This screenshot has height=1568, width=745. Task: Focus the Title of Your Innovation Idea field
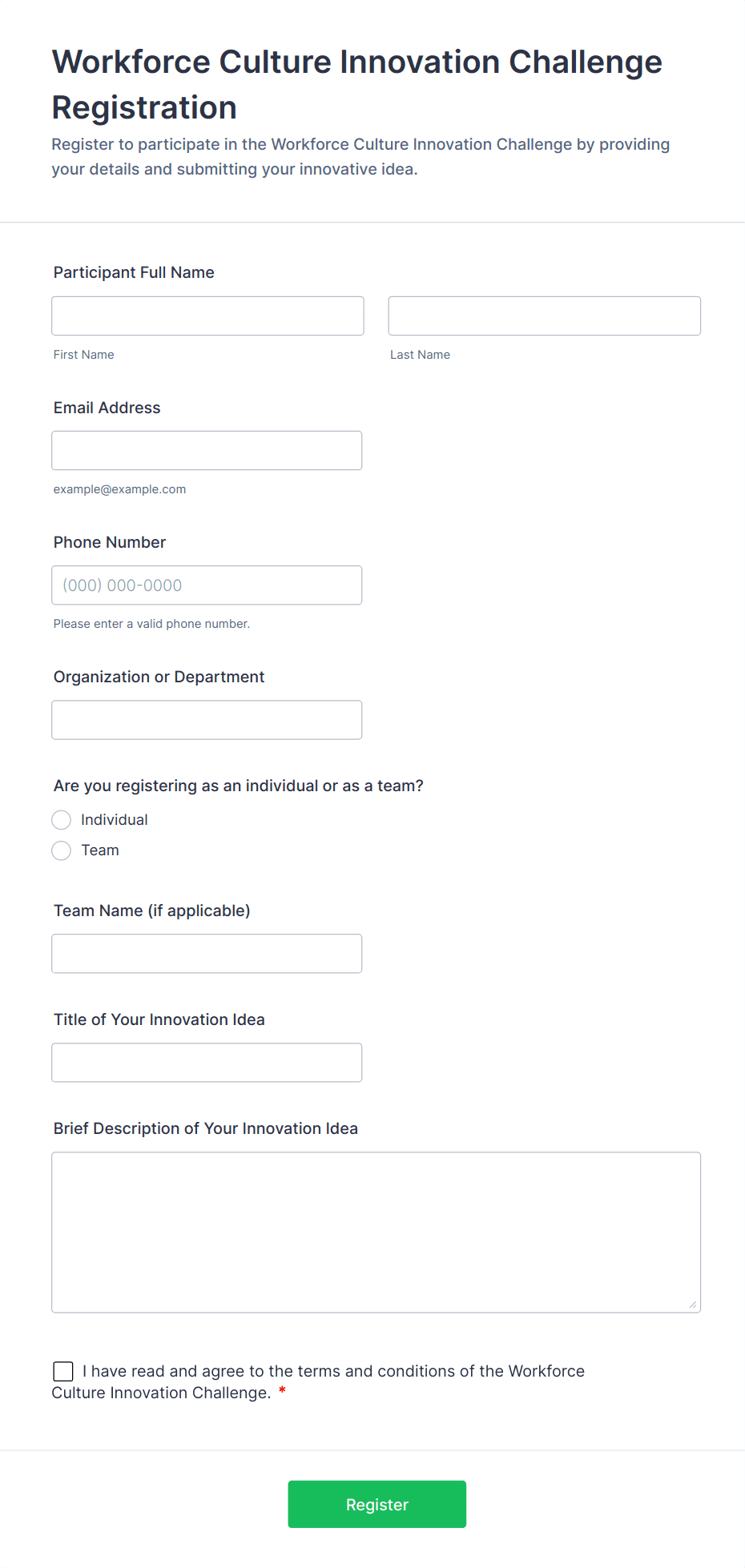point(207,1063)
